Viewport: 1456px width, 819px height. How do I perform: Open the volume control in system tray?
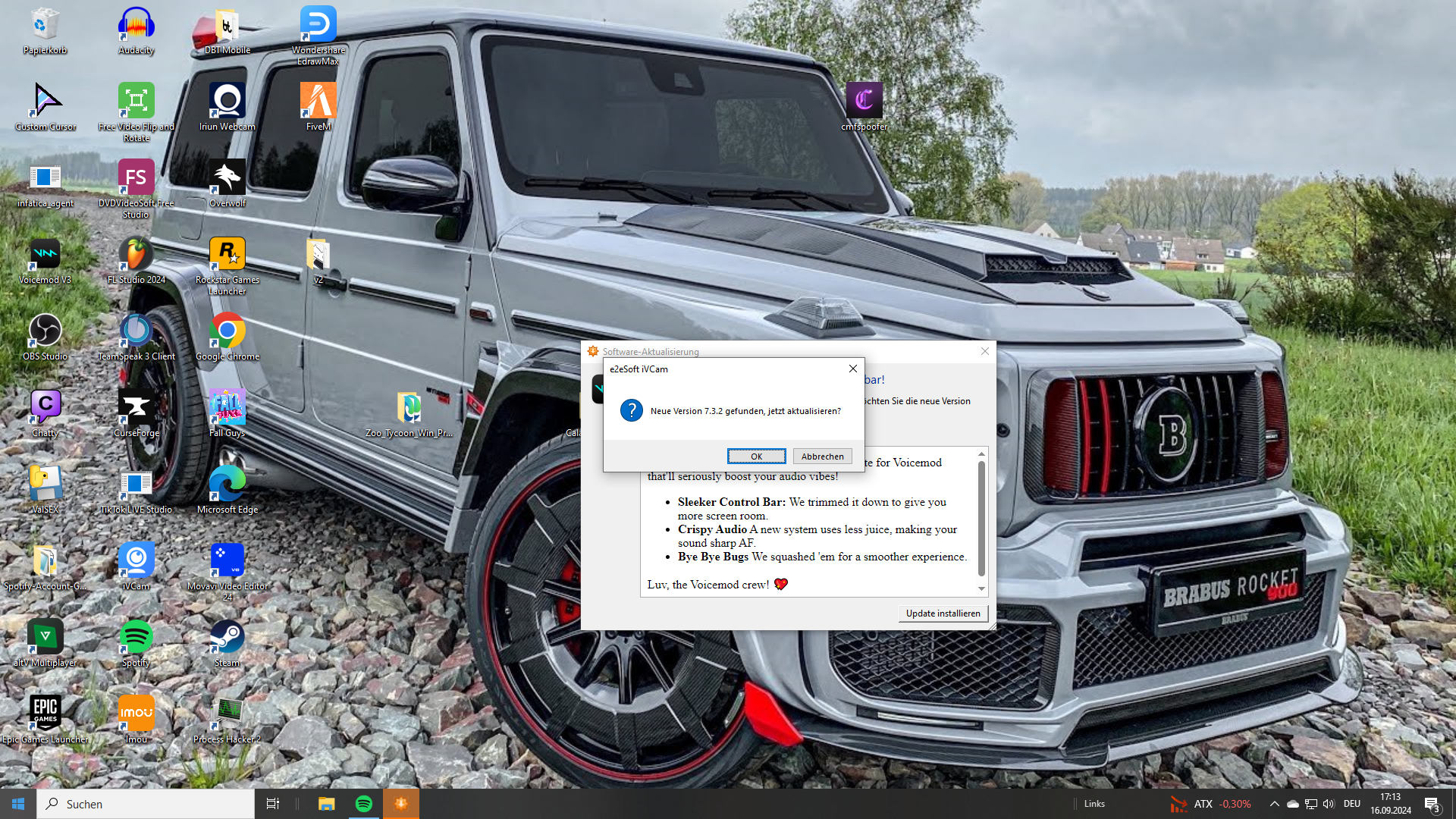pyautogui.click(x=1329, y=804)
